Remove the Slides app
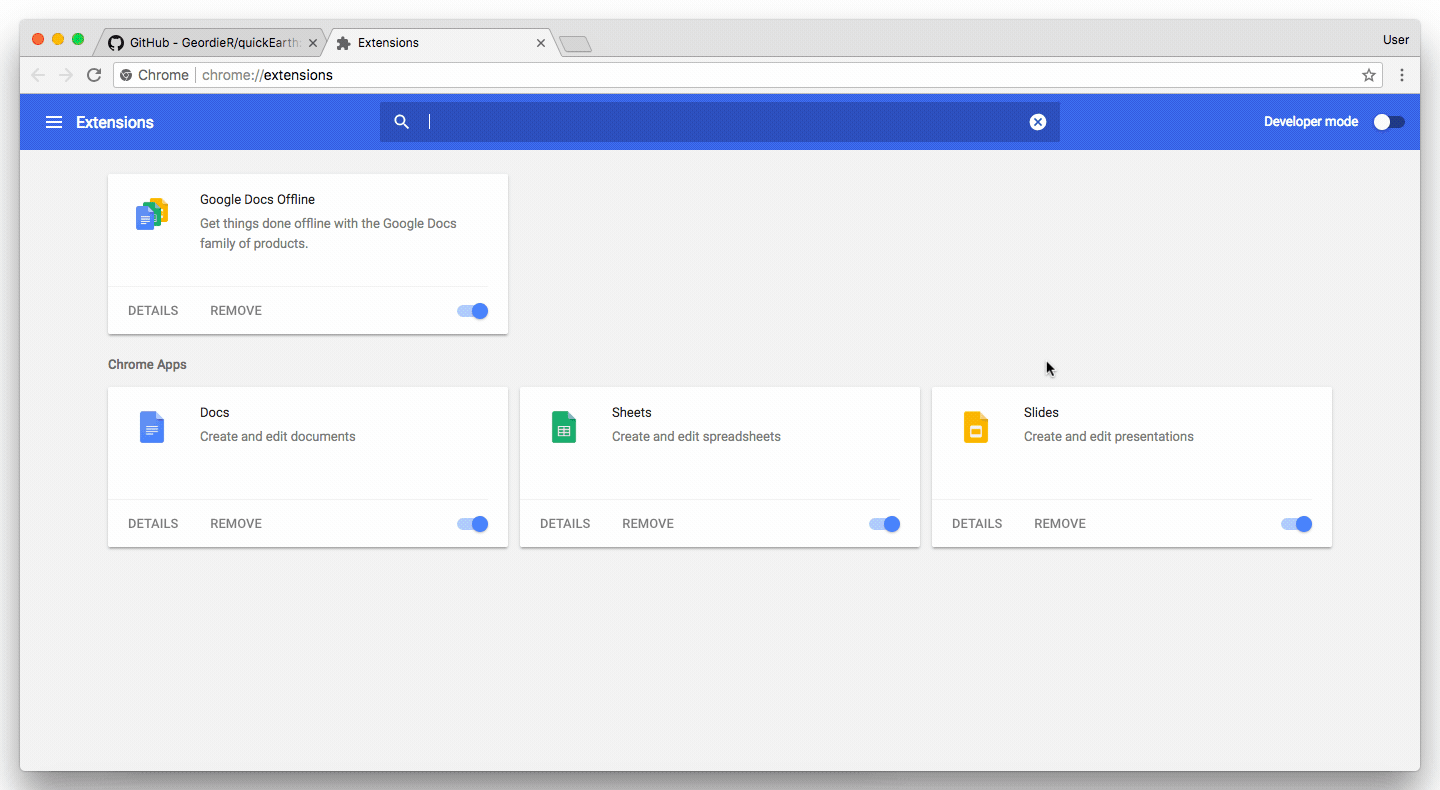This screenshot has width=1440, height=790. [1060, 524]
